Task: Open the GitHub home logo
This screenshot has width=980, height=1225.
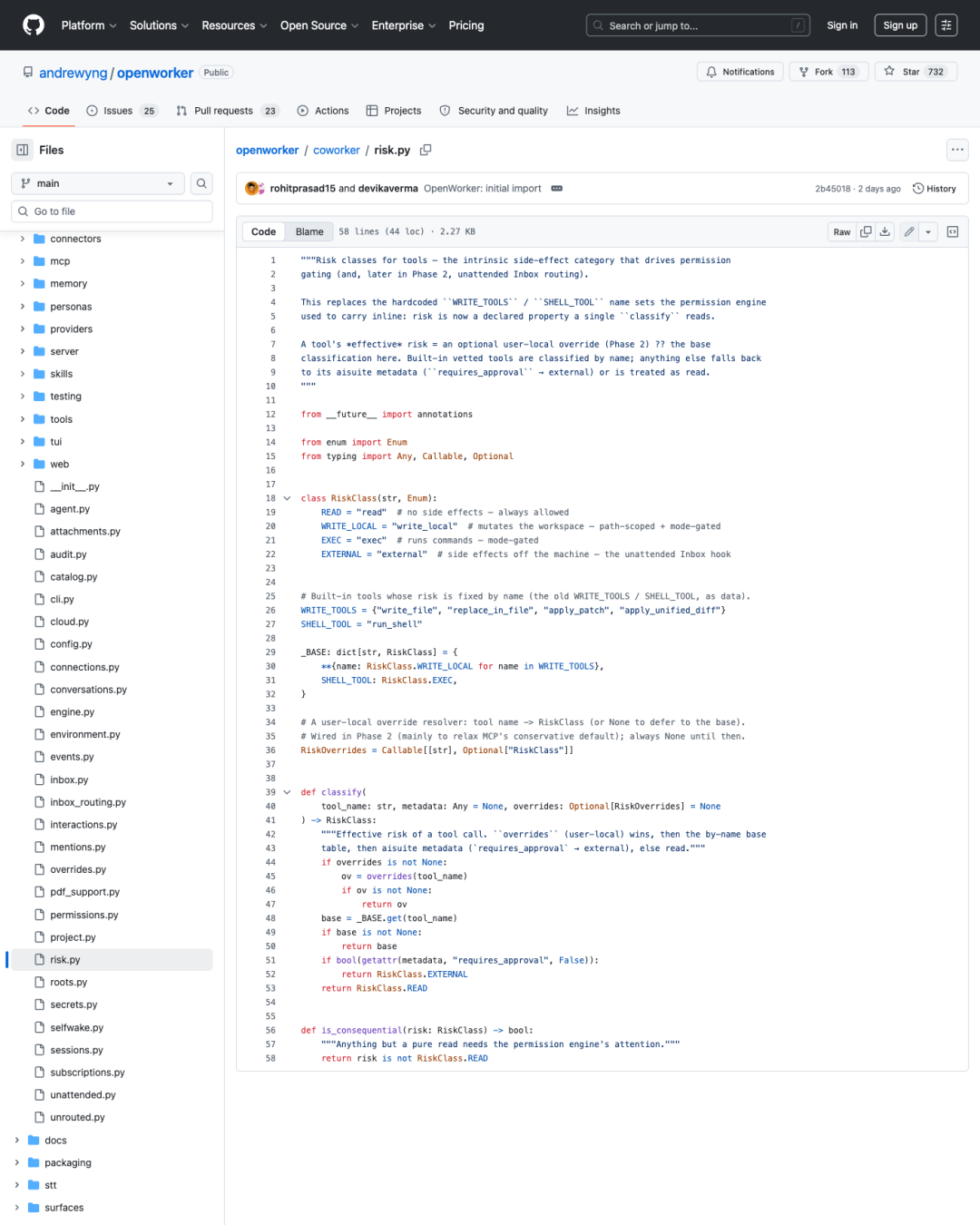Action: tap(34, 25)
